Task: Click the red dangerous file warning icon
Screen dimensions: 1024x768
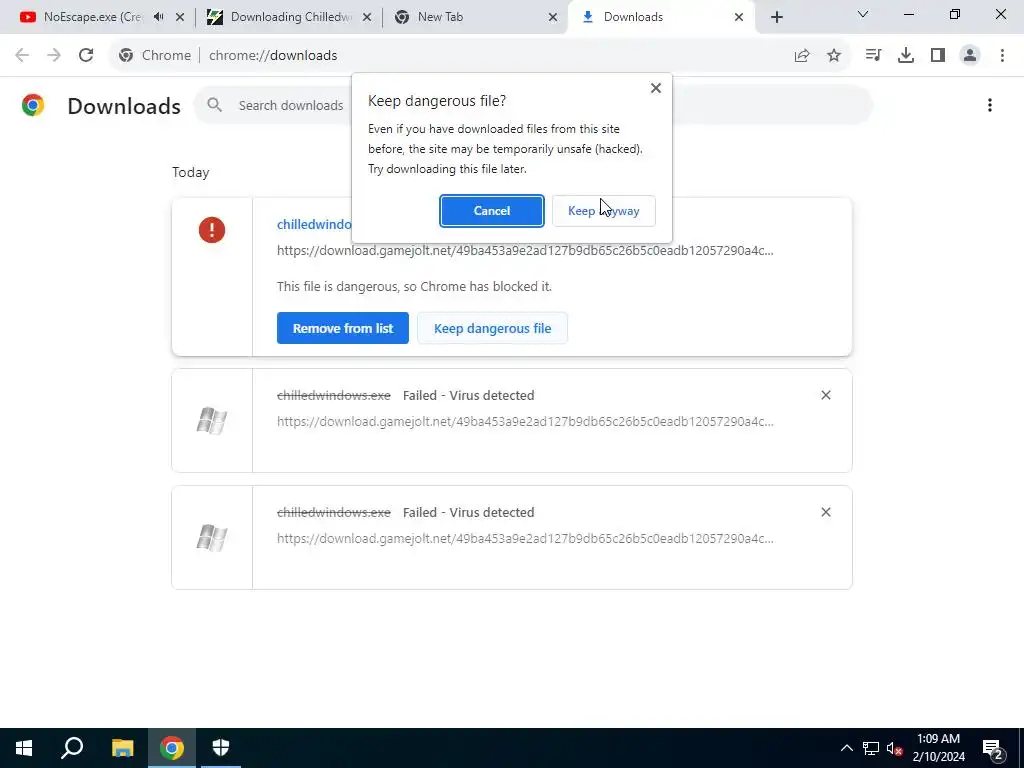Action: pos(212,230)
